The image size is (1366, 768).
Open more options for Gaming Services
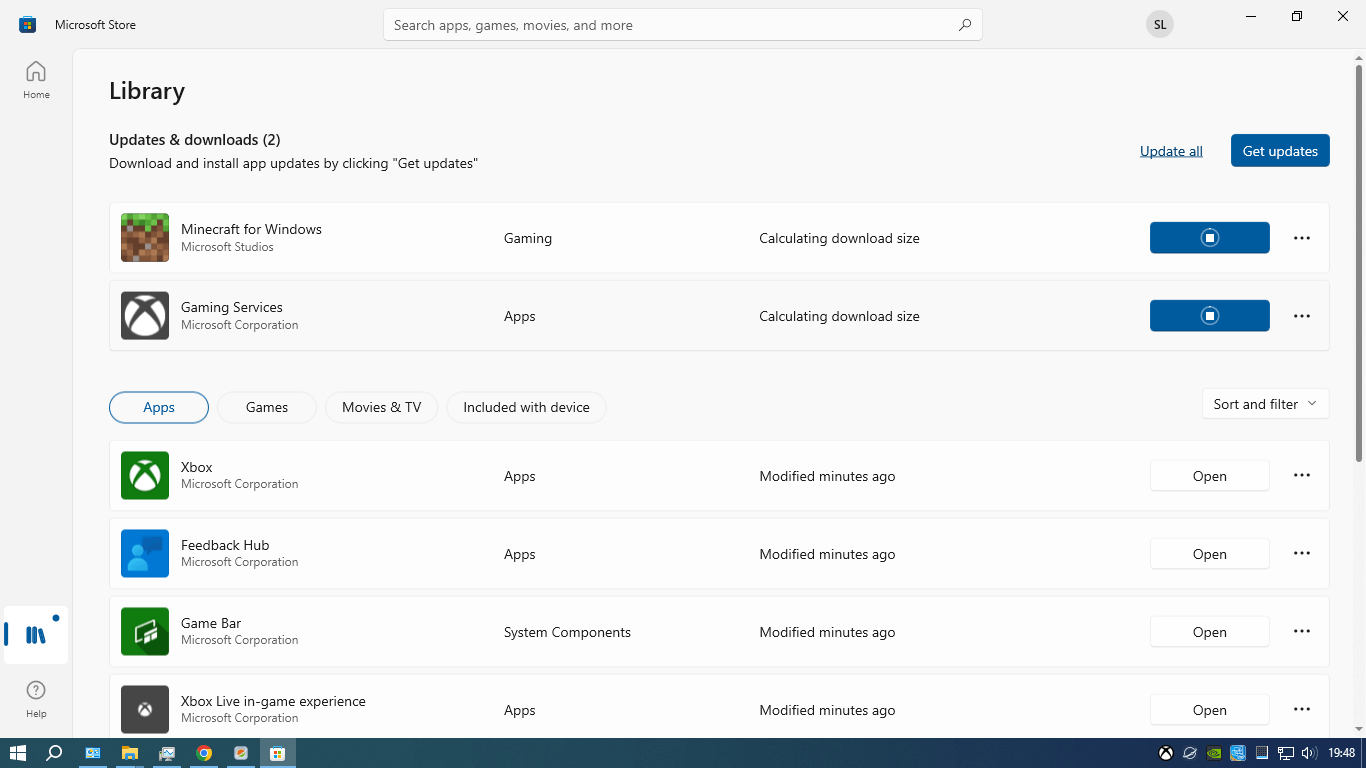pyautogui.click(x=1302, y=316)
